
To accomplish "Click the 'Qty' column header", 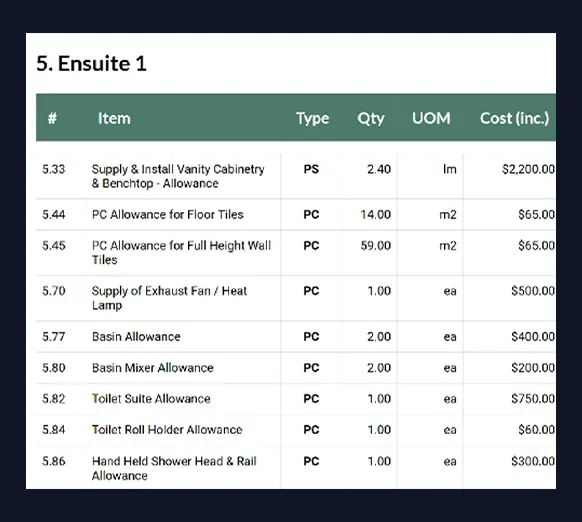I will [370, 119].
